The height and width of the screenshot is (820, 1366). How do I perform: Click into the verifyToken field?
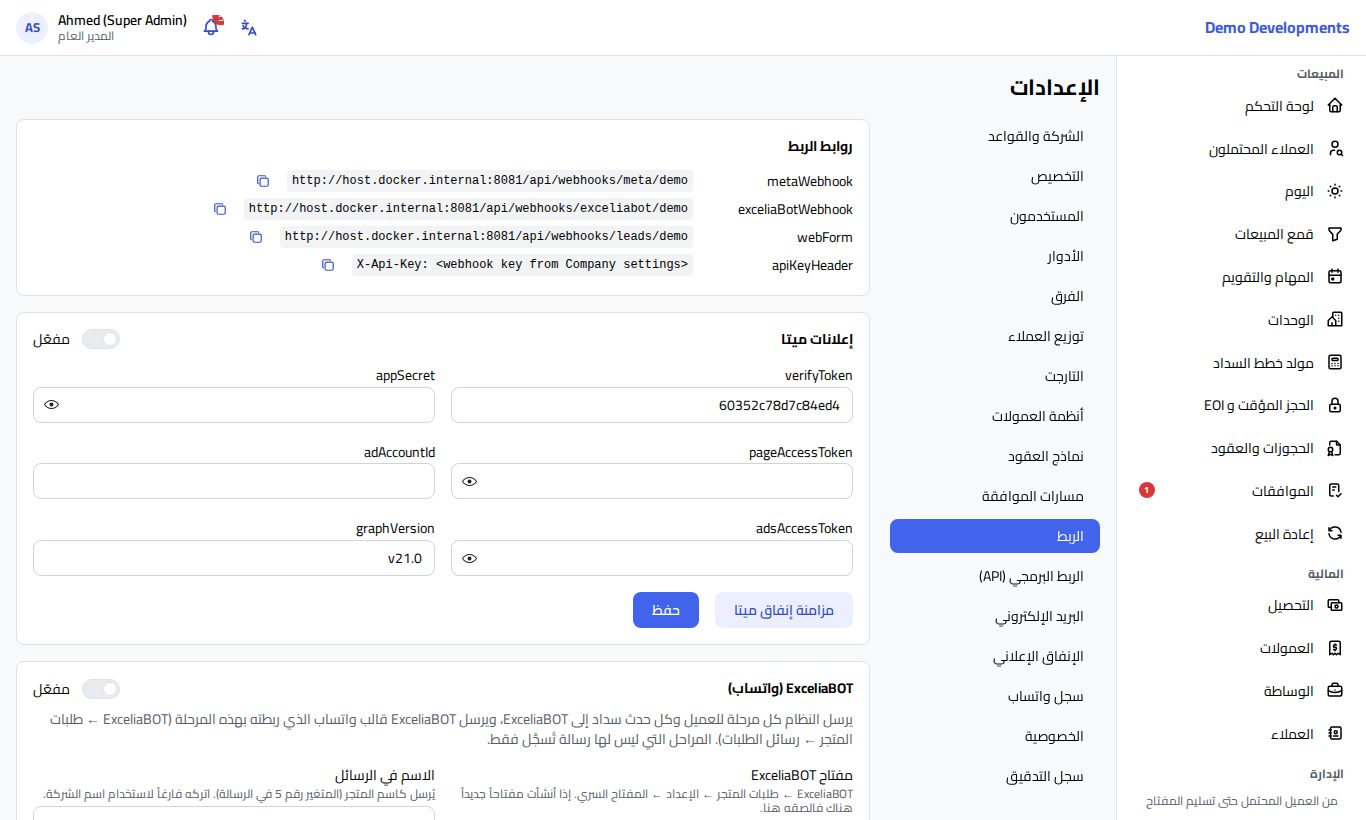(x=652, y=405)
